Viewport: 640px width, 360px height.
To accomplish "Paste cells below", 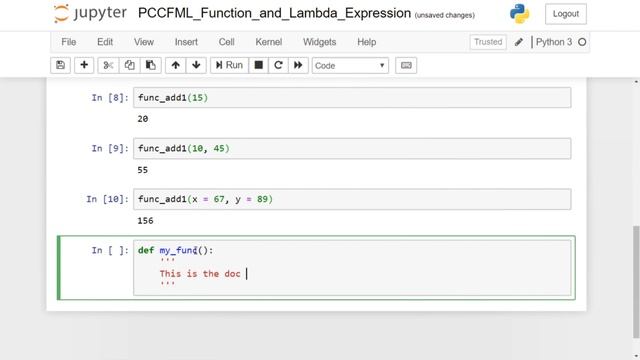I will point(151,65).
